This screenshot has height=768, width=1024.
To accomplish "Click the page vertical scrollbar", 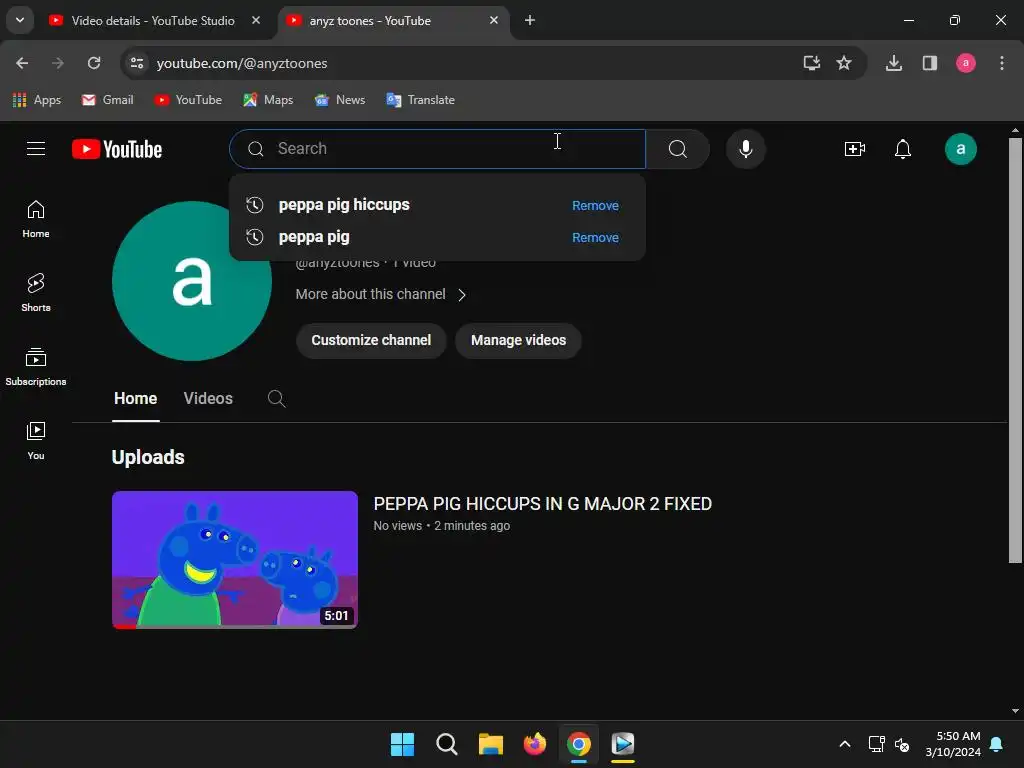I will pos(1015,350).
